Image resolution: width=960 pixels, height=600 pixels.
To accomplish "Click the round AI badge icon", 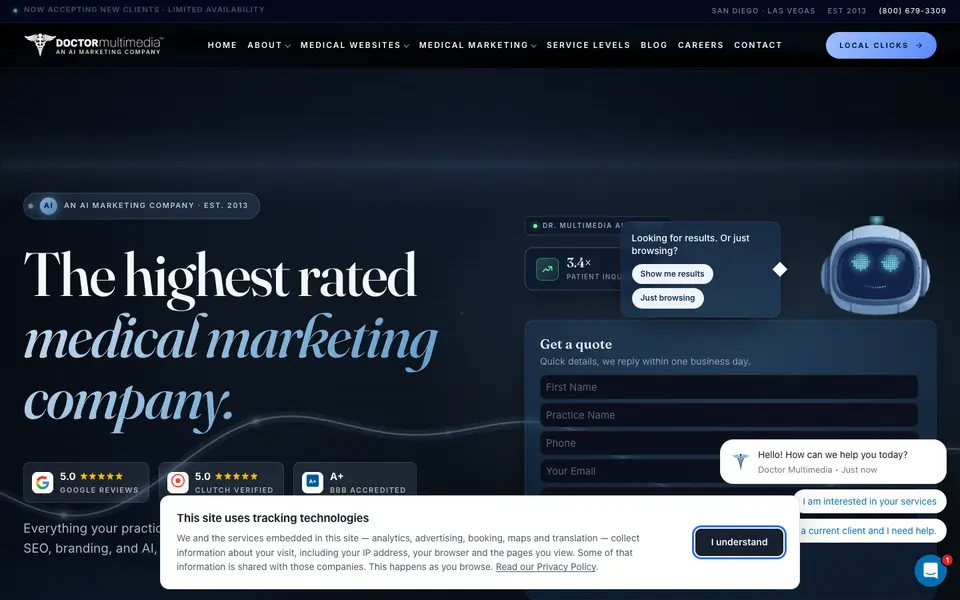I will point(48,206).
